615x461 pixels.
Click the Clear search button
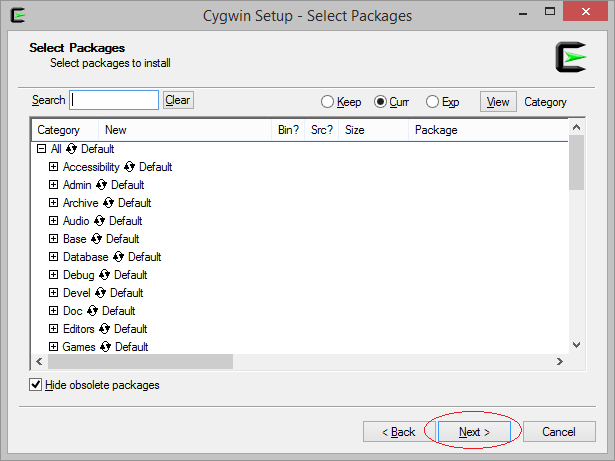[x=178, y=100]
